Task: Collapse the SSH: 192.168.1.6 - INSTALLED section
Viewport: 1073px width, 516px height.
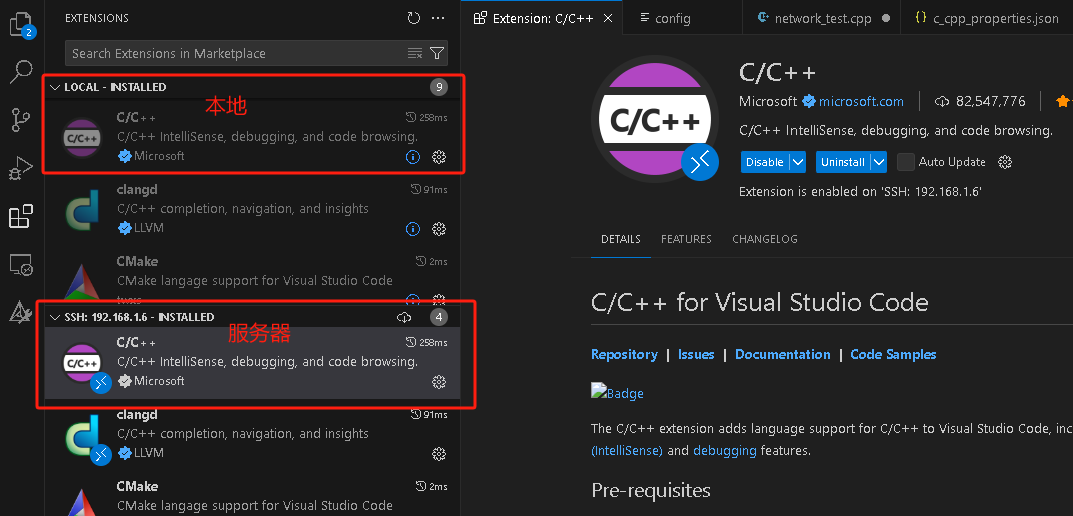Action: coord(55,318)
